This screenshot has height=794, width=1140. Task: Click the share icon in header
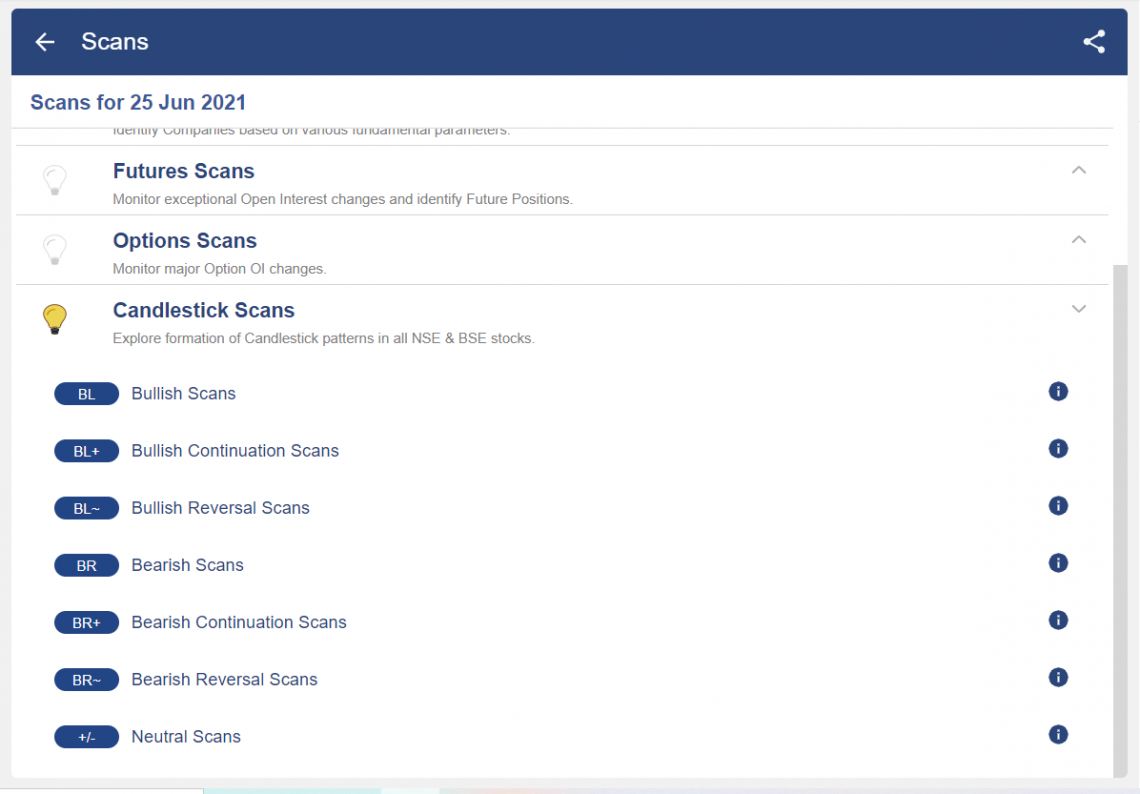click(x=1094, y=42)
